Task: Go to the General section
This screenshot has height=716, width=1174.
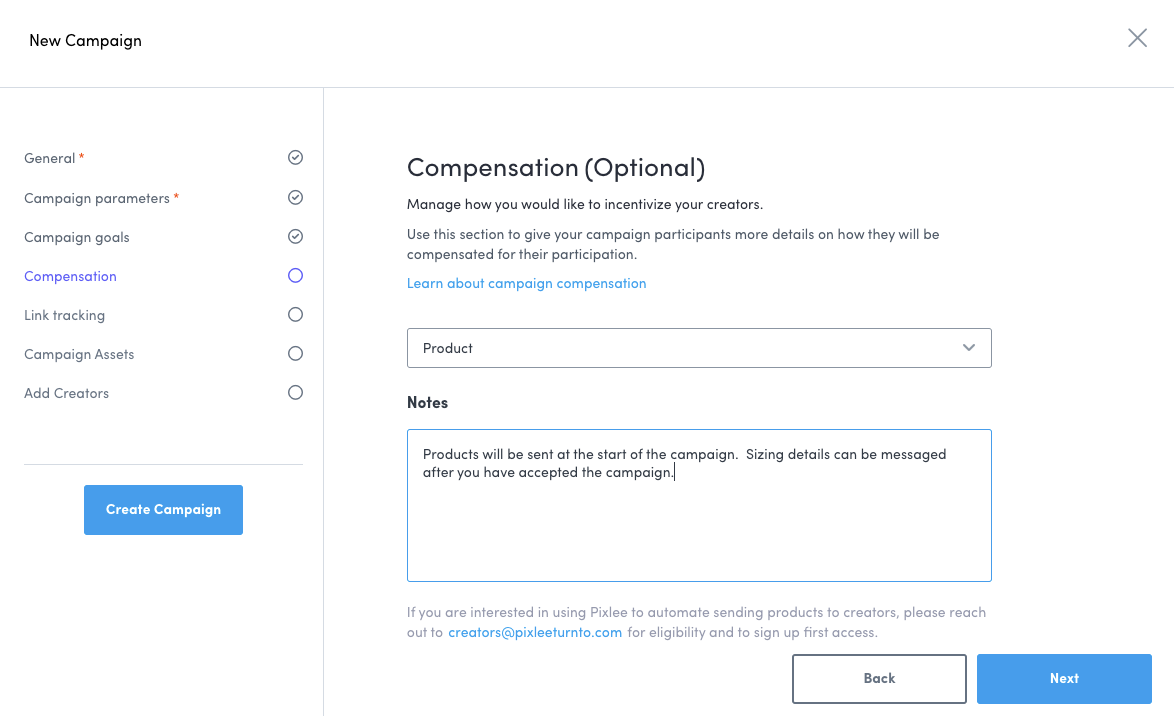Action: (x=50, y=159)
